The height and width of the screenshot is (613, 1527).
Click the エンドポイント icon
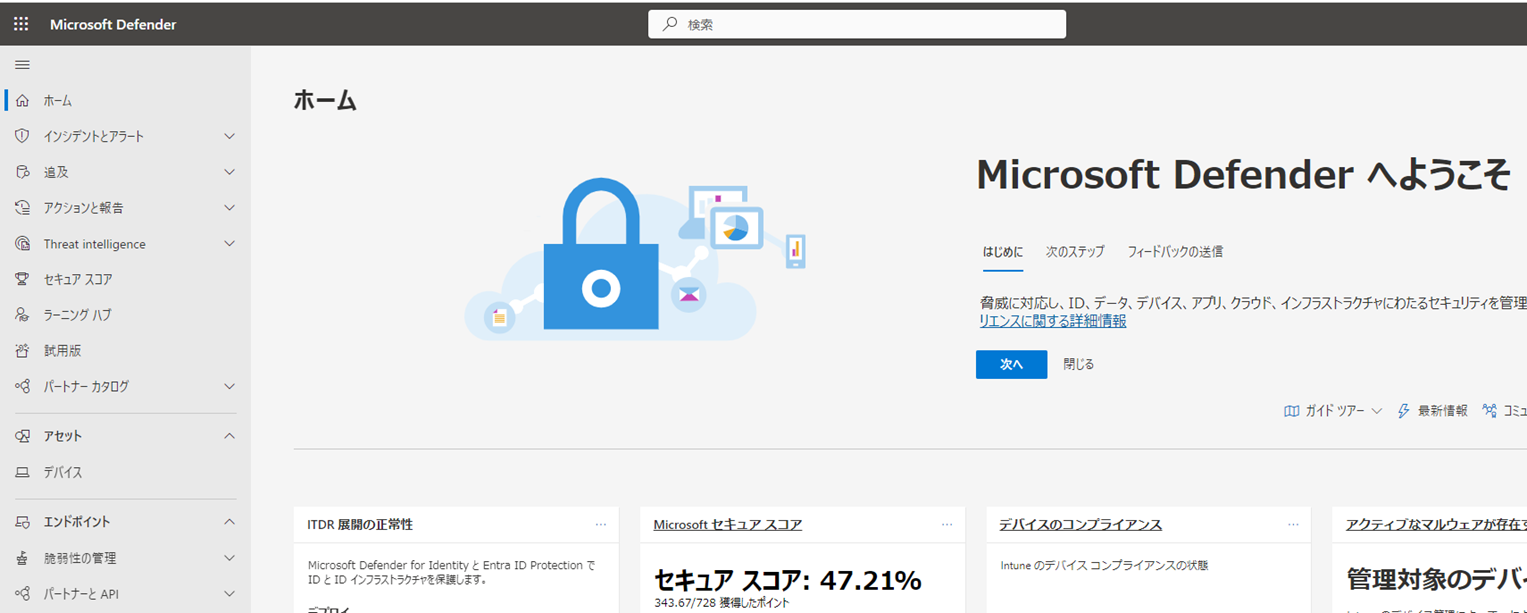point(23,522)
